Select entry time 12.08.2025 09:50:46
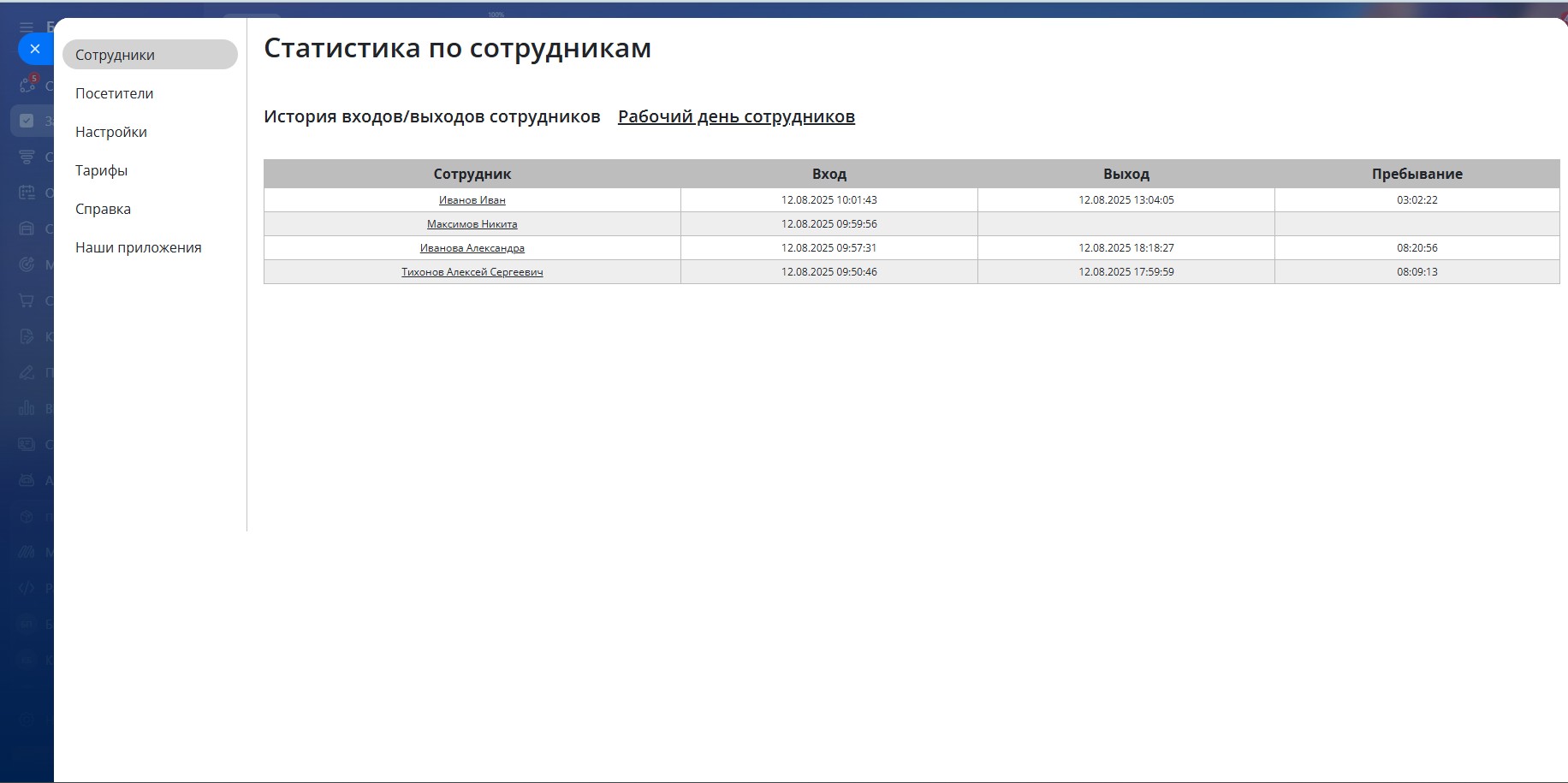1568x783 pixels. point(829,272)
